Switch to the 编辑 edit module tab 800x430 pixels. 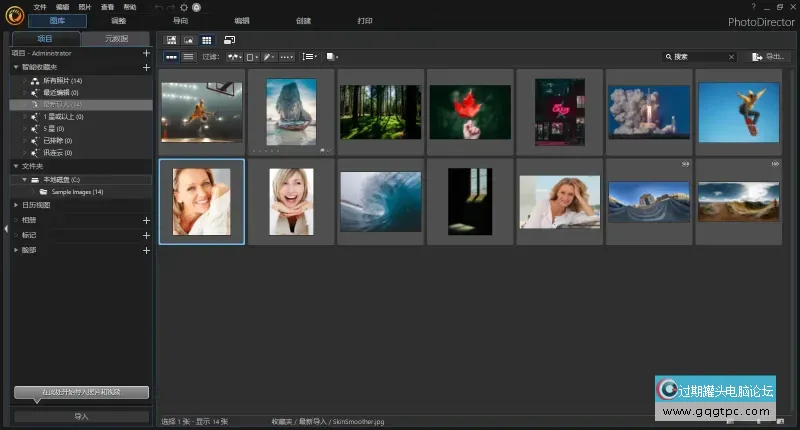[242, 21]
